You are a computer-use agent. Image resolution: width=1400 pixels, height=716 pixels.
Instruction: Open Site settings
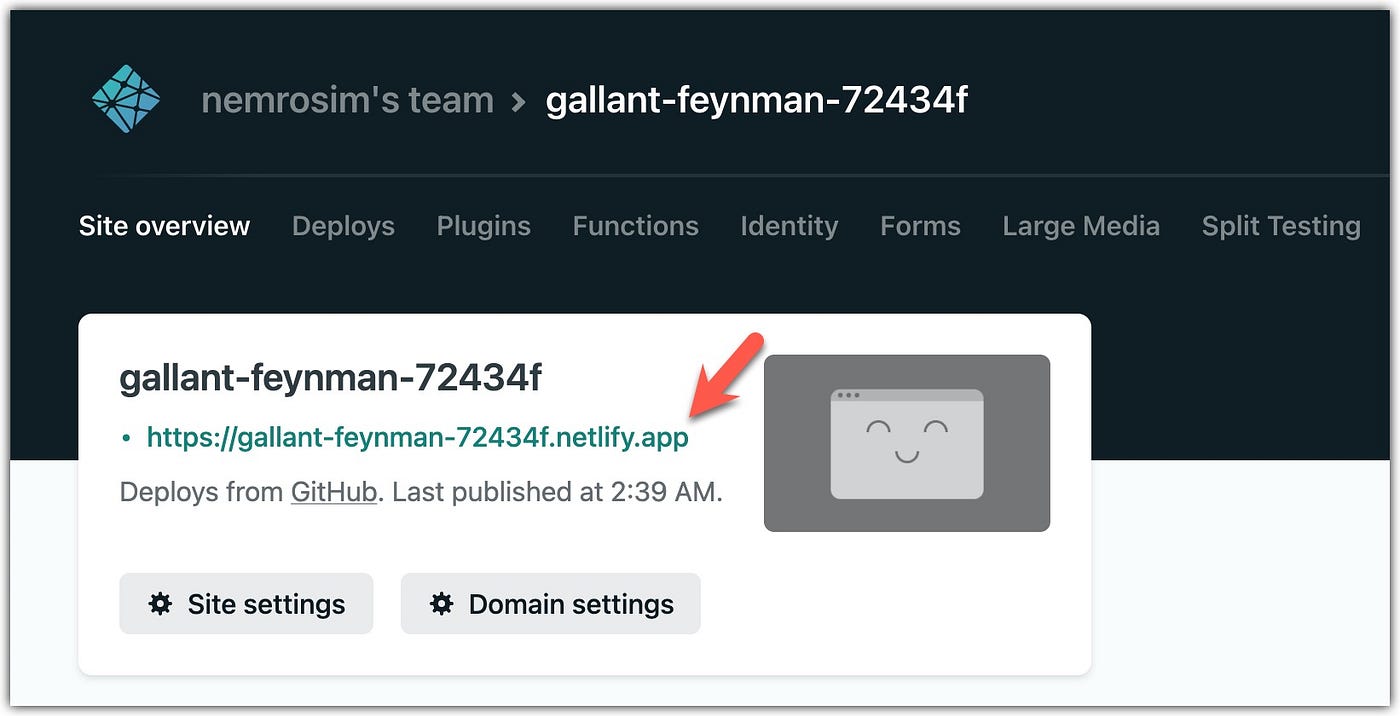coord(246,604)
